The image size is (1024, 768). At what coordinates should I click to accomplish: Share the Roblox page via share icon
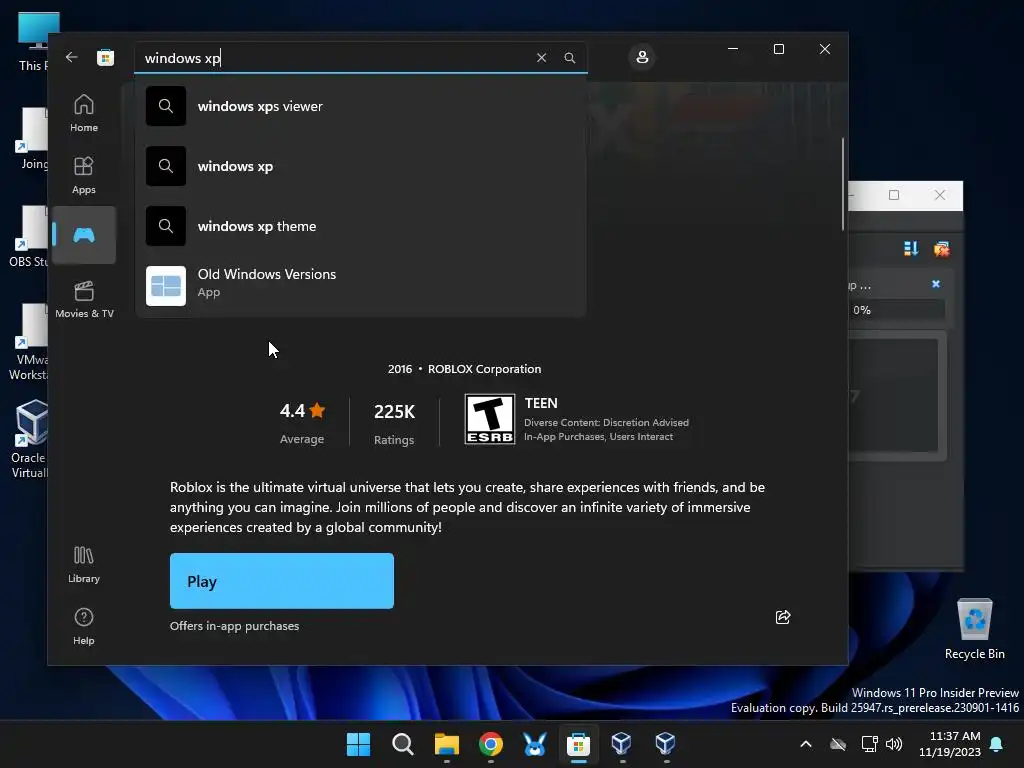pos(782,617)
